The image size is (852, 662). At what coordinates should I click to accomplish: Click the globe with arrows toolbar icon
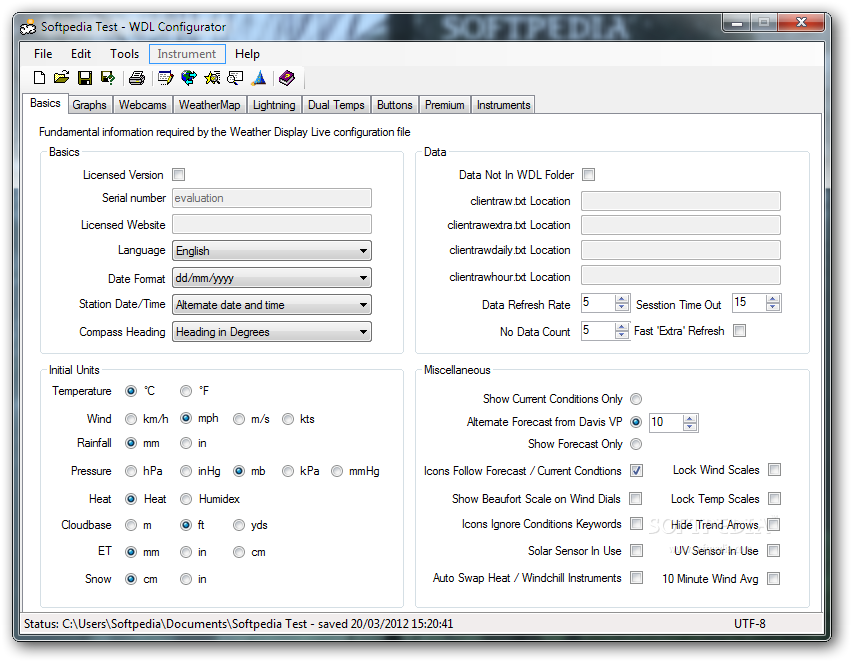click(189, 78)
